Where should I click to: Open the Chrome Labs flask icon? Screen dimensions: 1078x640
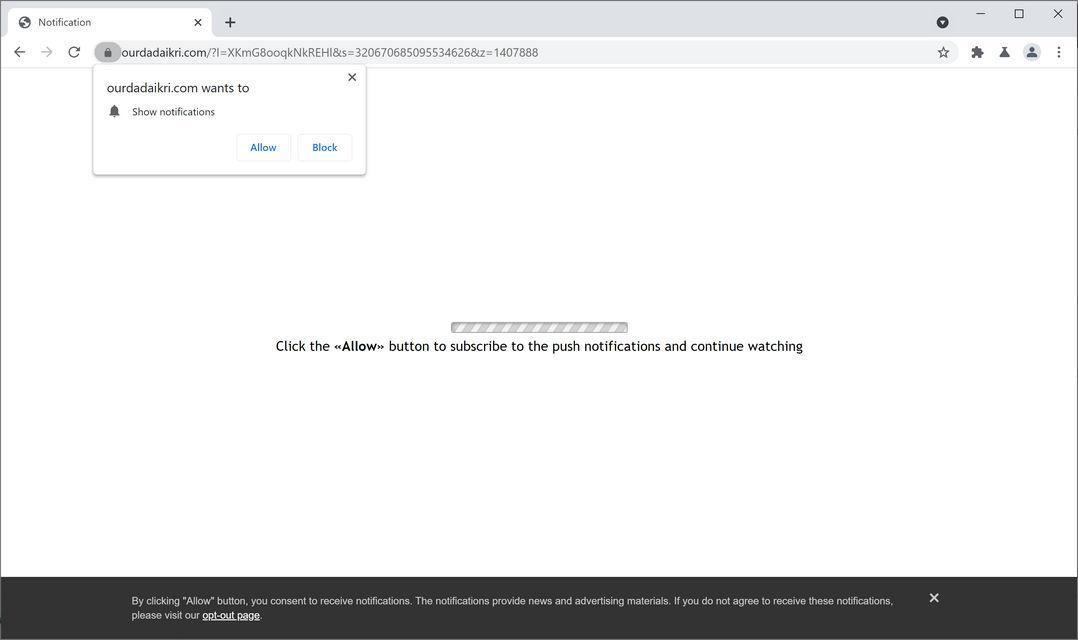coord(1004,51)
